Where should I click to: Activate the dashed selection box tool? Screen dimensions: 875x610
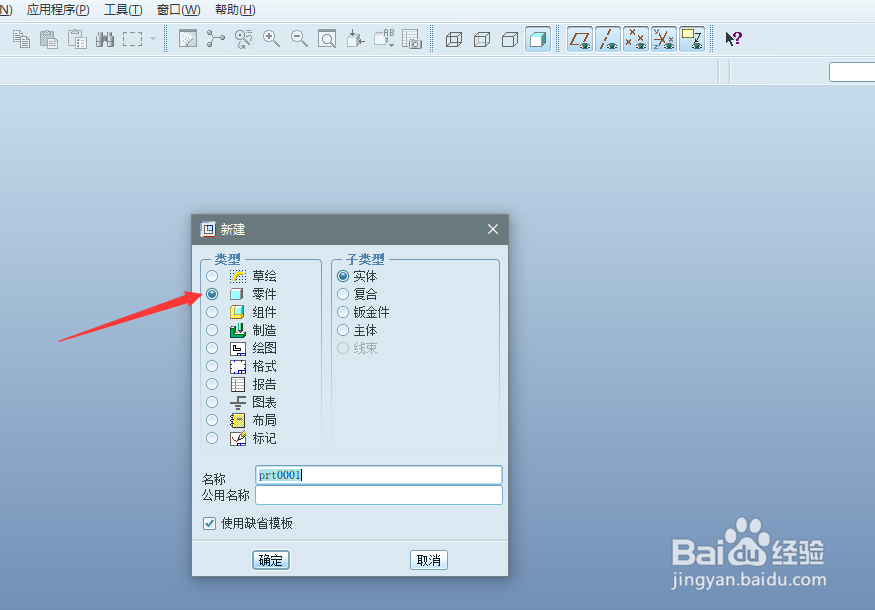tap(132, 39)
